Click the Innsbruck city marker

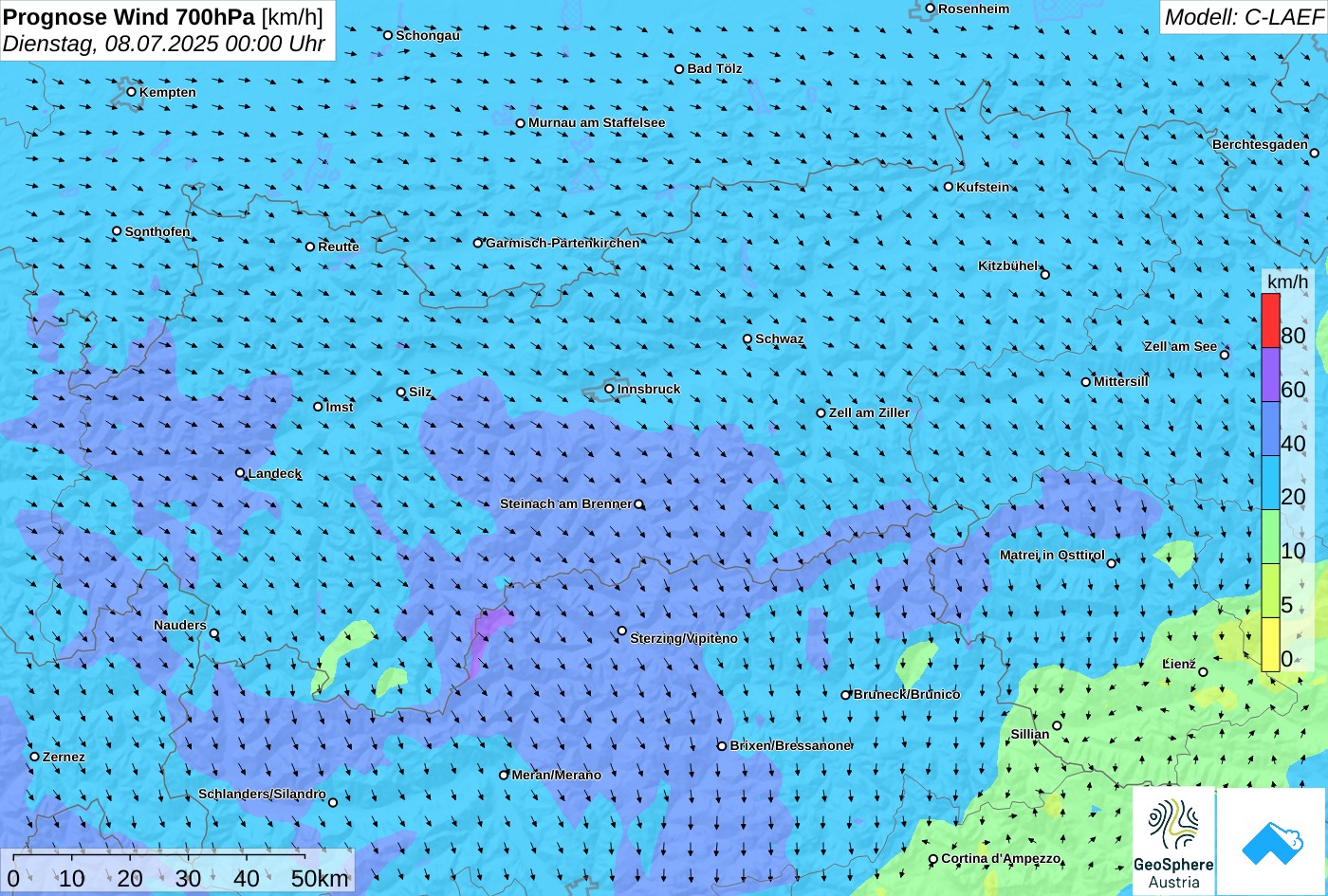(610, 389)
